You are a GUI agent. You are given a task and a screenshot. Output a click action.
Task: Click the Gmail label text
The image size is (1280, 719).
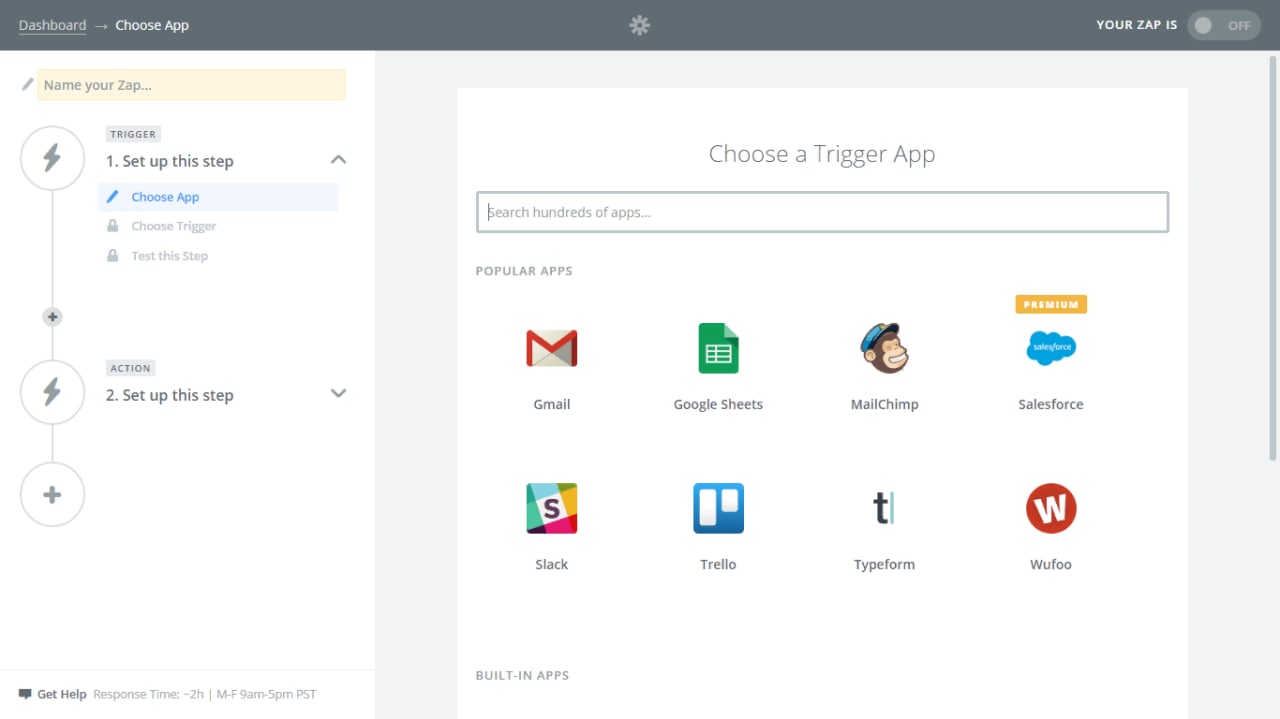(552, 404)
